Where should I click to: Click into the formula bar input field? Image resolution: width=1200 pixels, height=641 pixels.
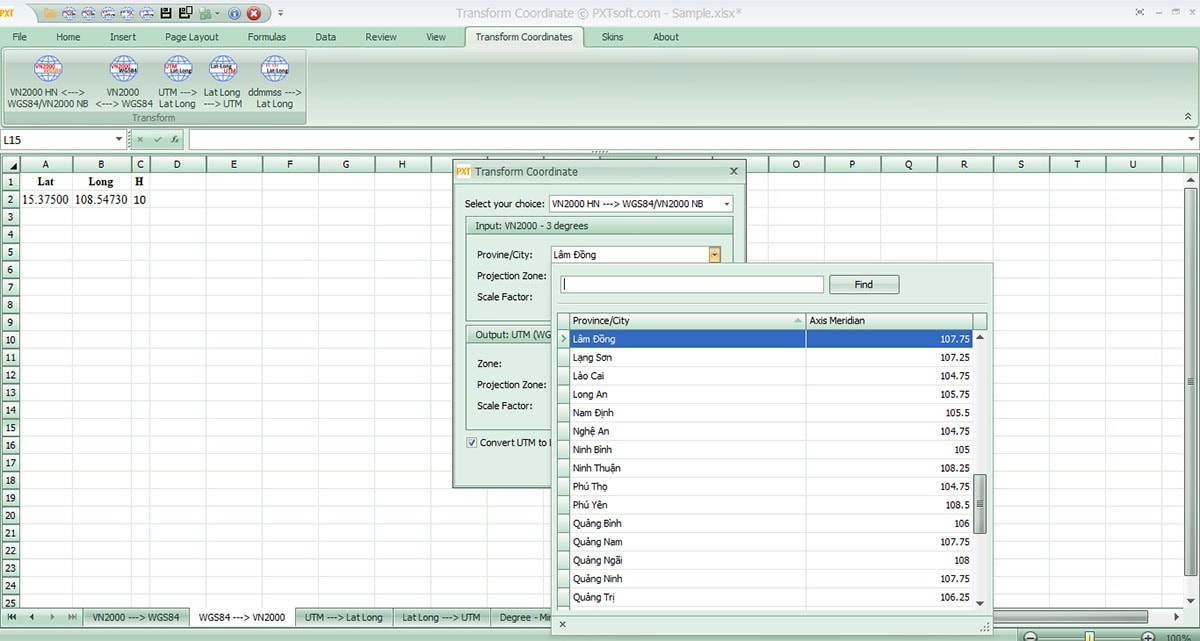click(686, 140)
